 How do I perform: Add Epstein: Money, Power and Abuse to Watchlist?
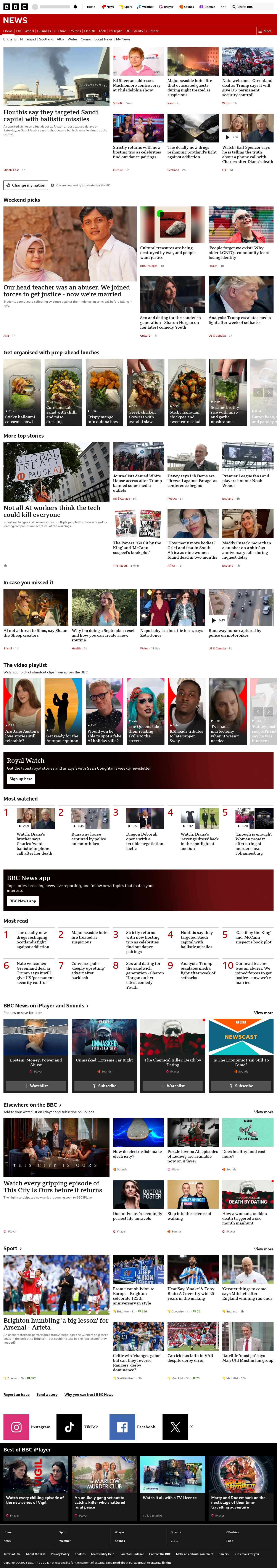(36, 1086)
